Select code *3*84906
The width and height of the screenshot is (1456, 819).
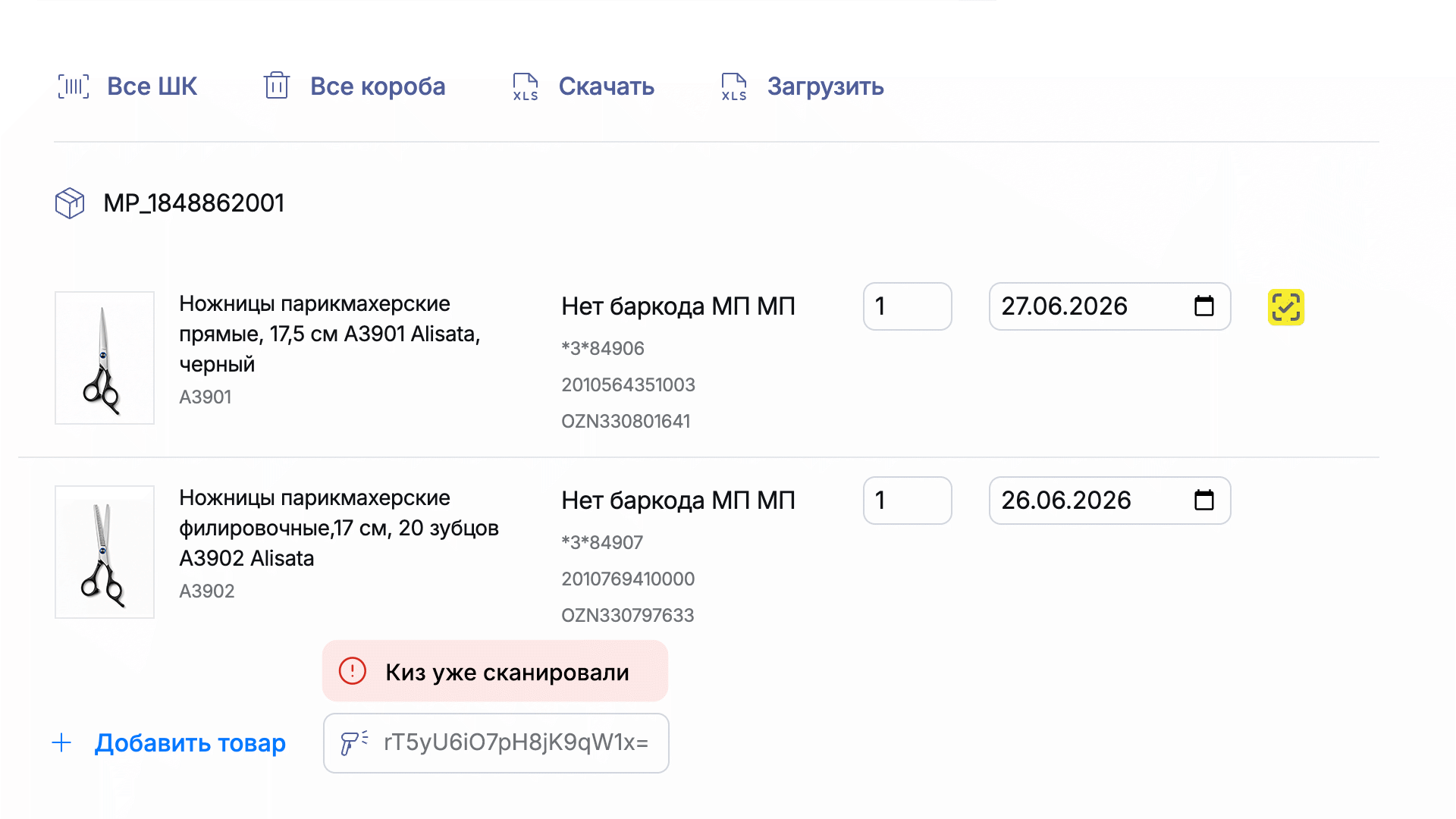pos(603,348)
